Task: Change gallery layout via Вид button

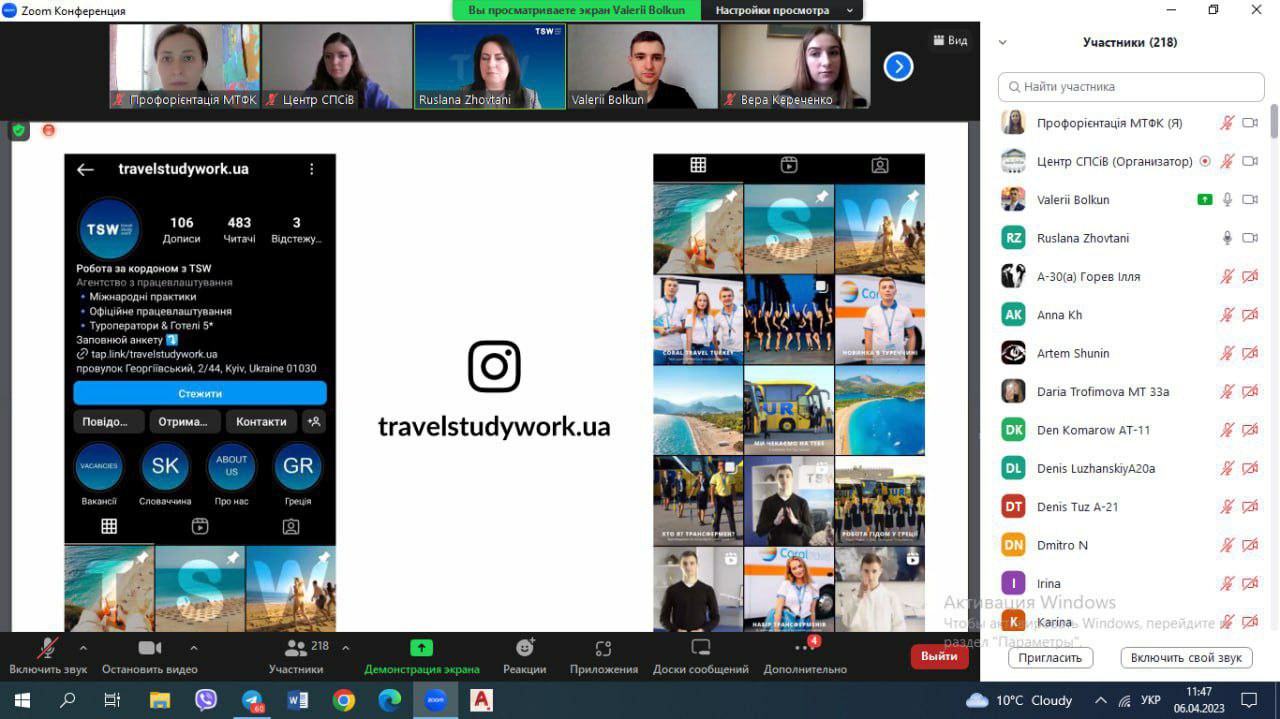Action: (x=950, y=40)
